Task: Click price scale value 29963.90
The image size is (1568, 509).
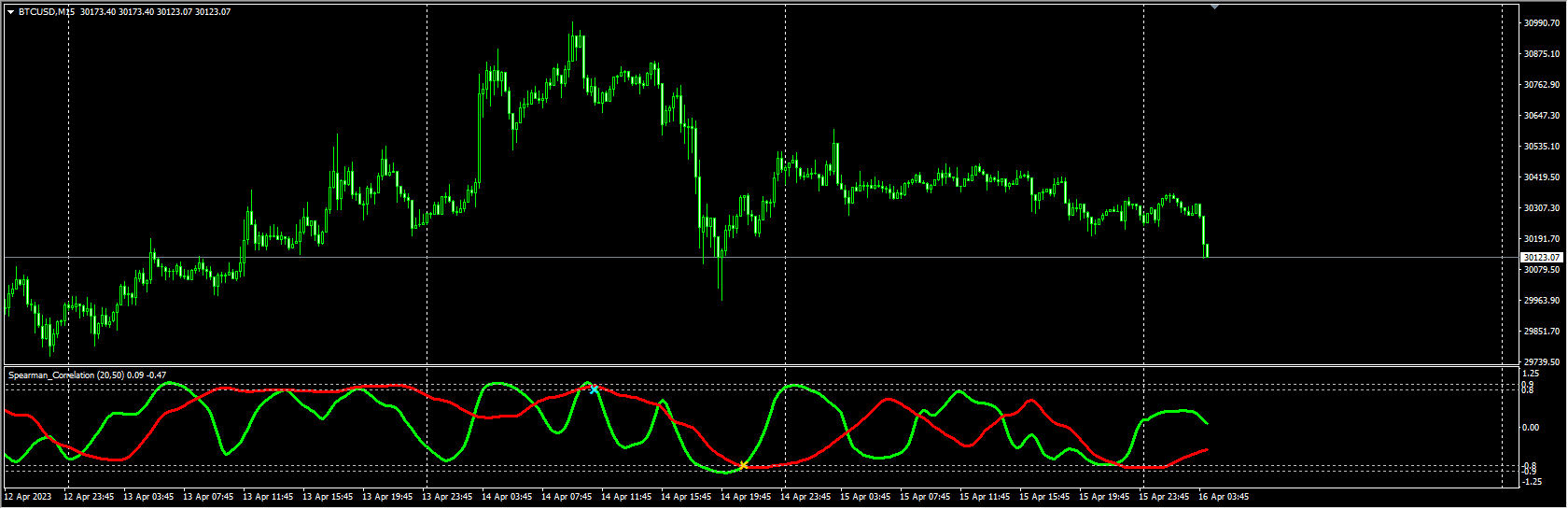Action: (1542, 300)
